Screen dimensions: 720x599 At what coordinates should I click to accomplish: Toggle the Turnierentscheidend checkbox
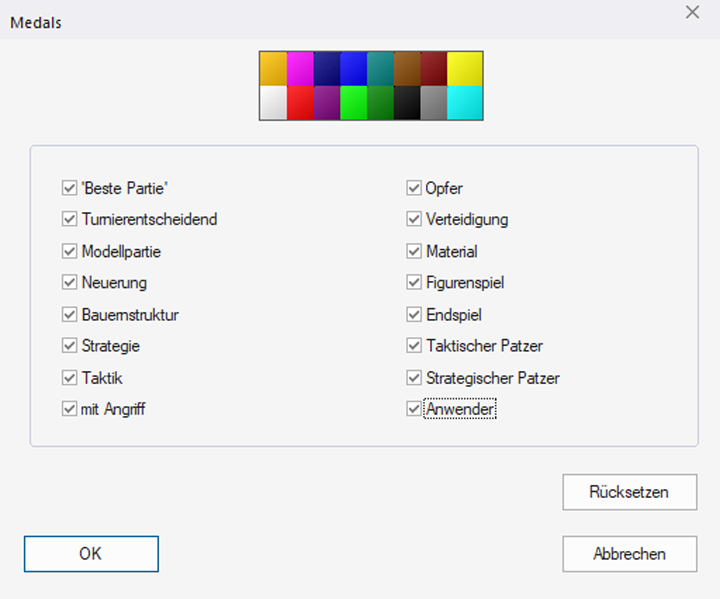coord(69,219)
